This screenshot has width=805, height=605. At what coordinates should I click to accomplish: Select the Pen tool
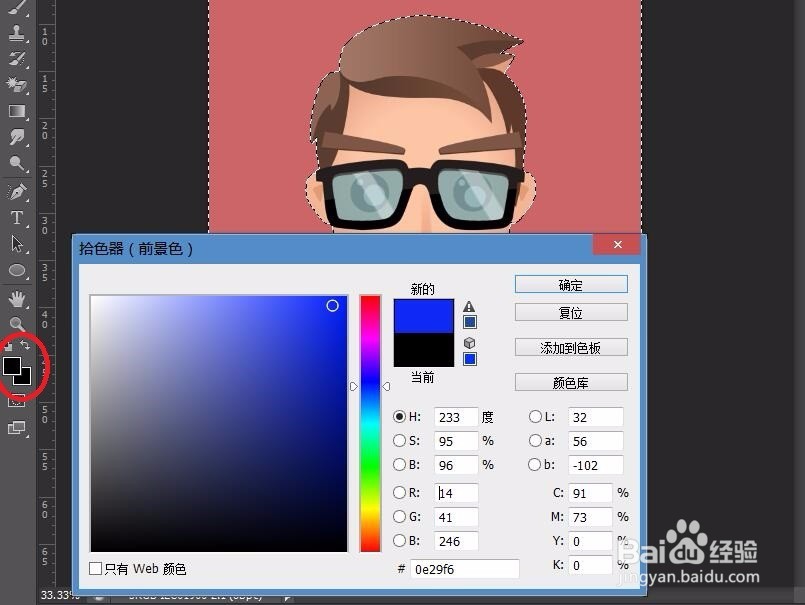click(17, 192)
